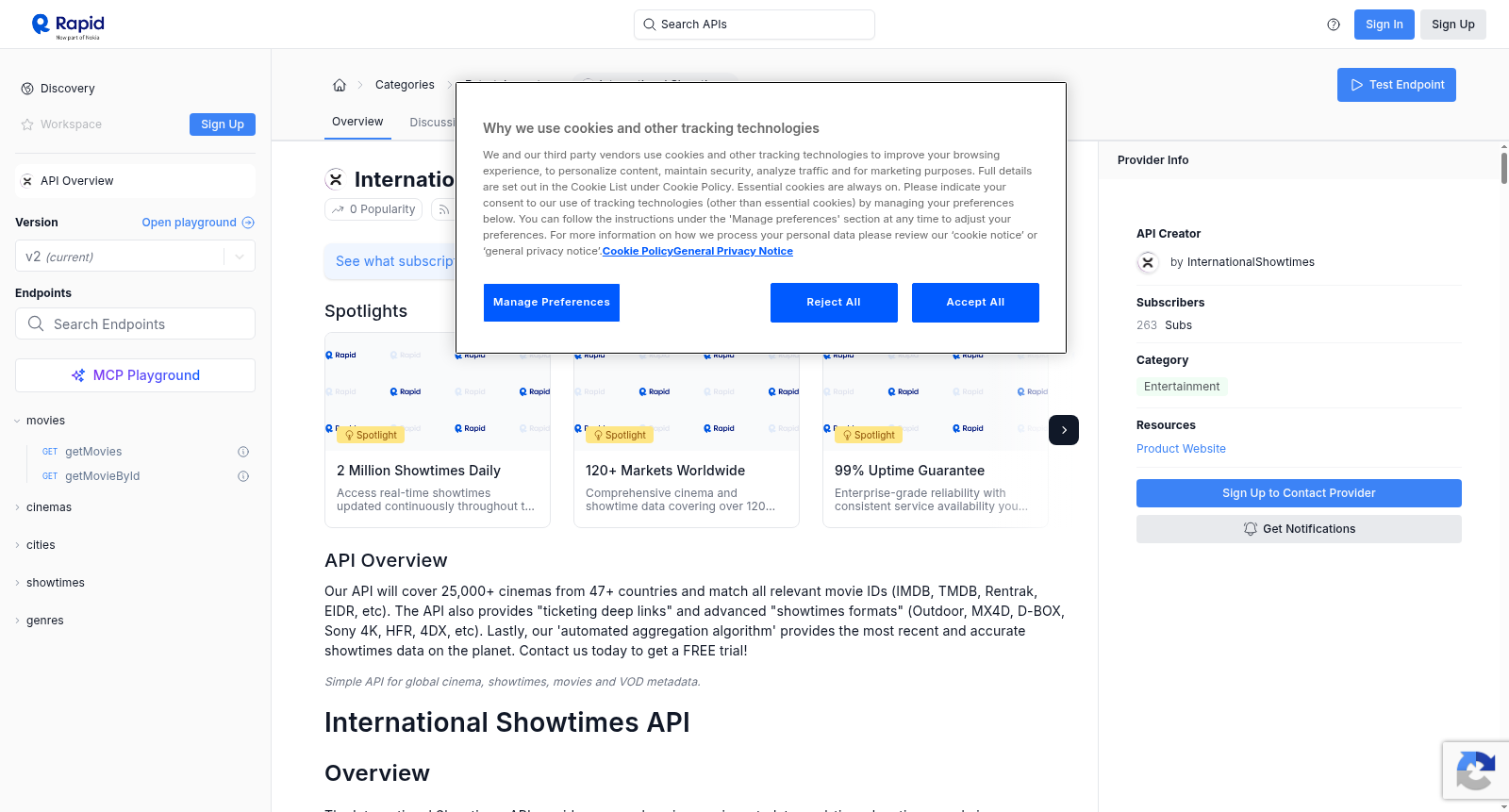This screenshot has height=812, width=1509.
Task: Click the Test Endpoint button
Action: [x=1397, y=85]
